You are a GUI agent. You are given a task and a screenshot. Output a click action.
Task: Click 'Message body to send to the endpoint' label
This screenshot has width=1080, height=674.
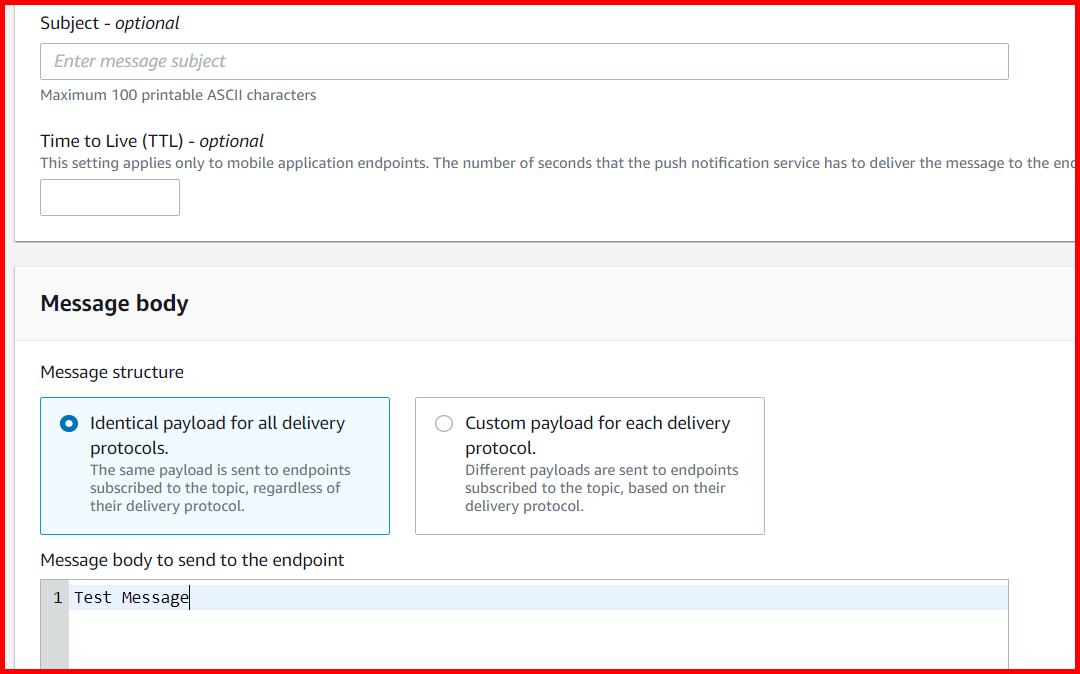click(191, 560)
